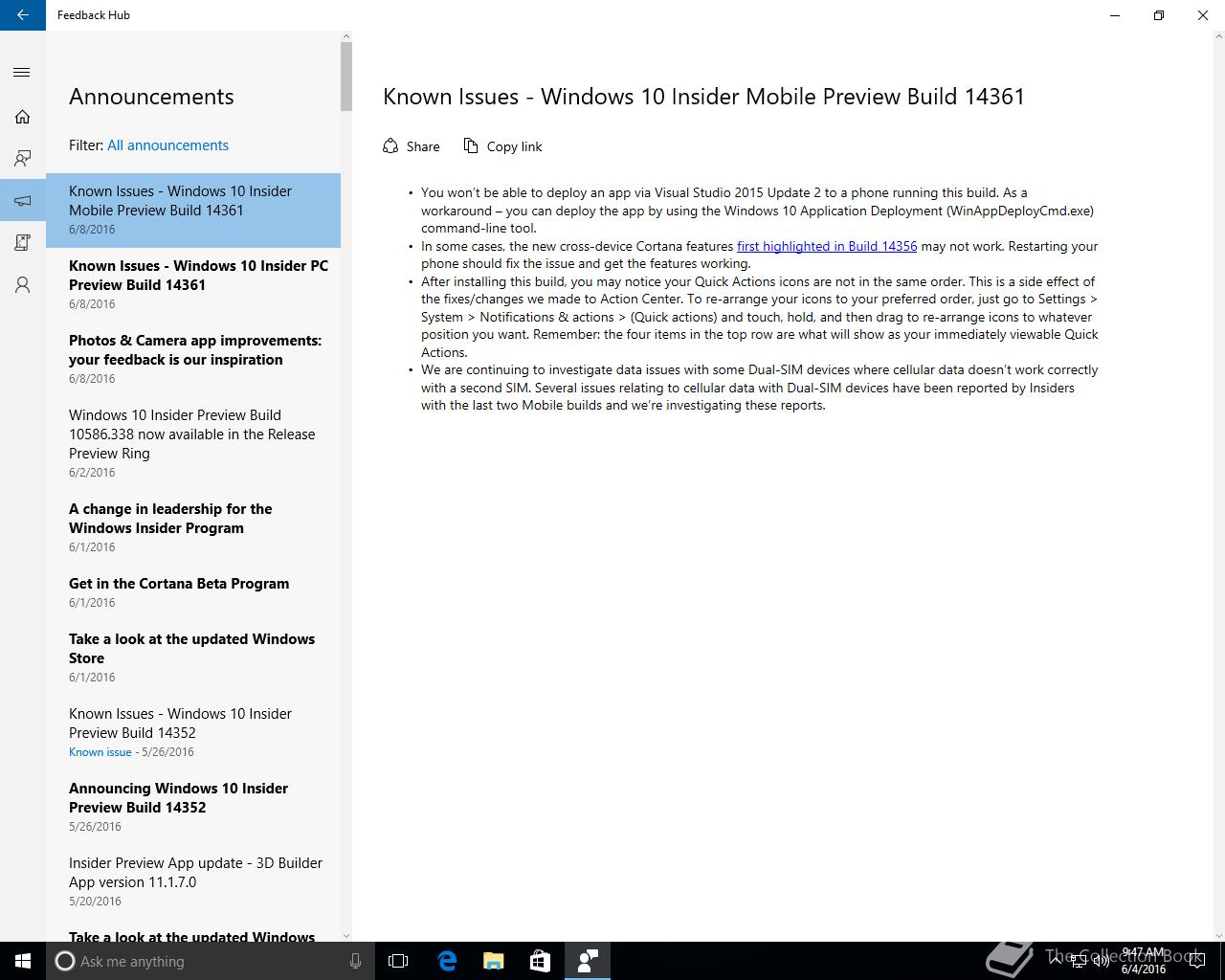Screen dimensions: 1225x980
Task: Click the scrollbar down arrow in announcements list
Action: click(346, 935)
